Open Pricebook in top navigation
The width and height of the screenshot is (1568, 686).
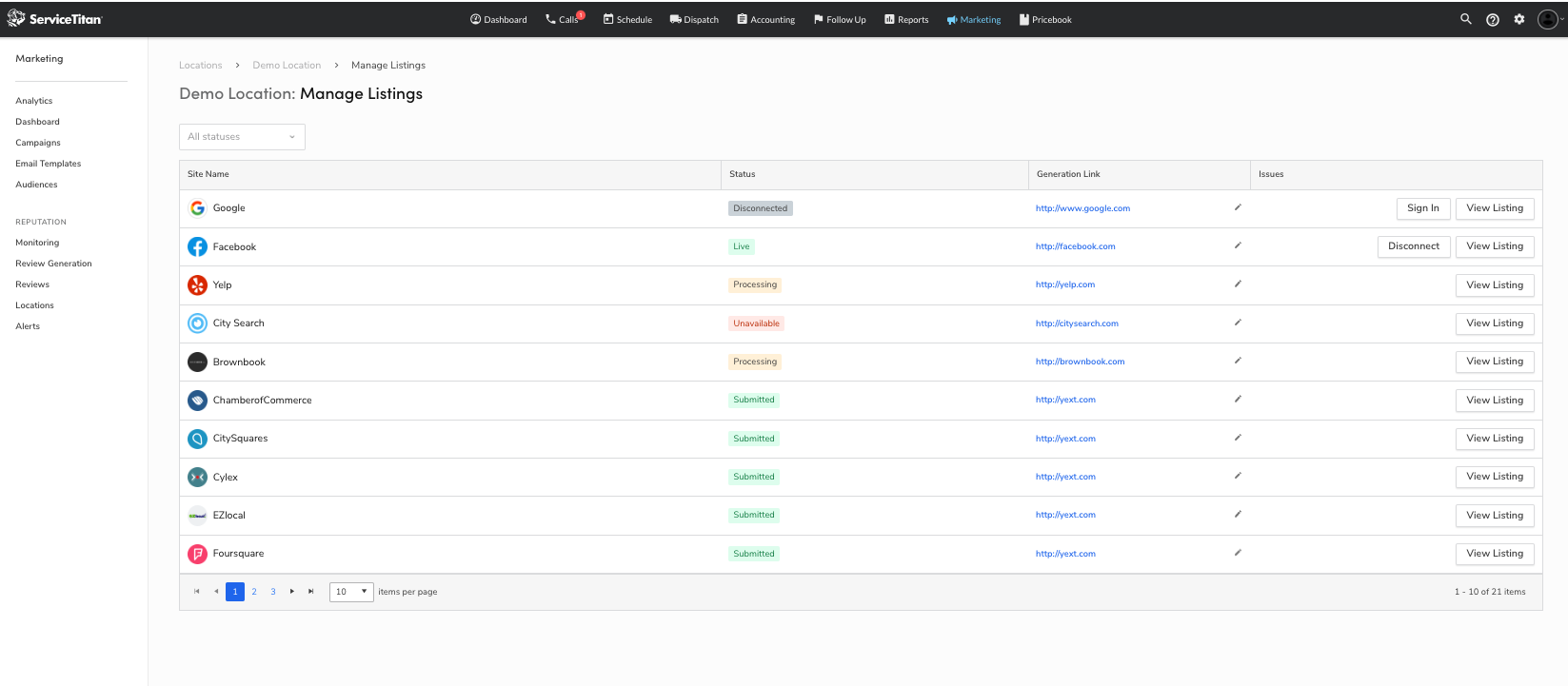1045,19
